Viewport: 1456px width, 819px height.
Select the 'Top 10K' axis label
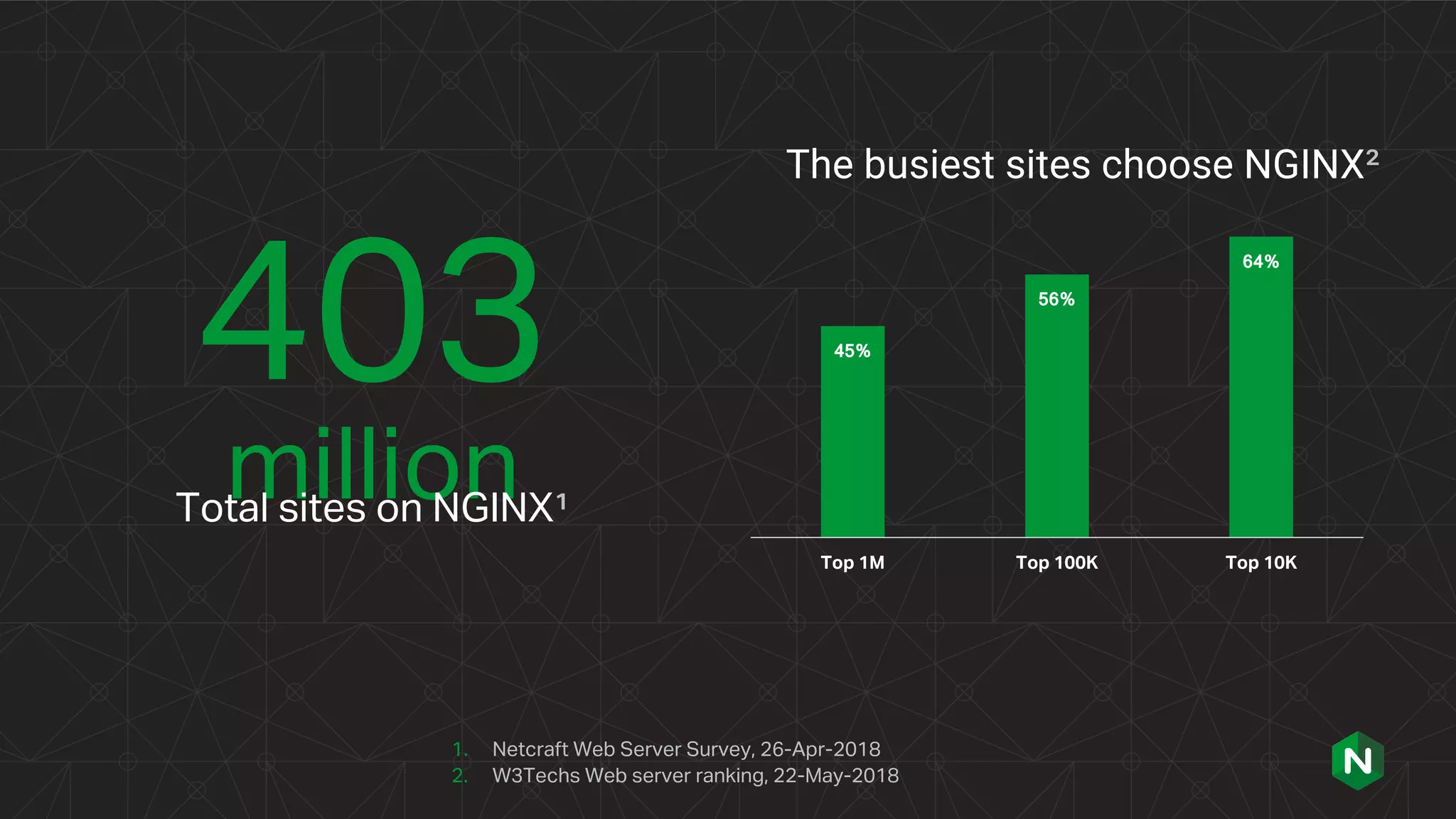[1260, 562]
